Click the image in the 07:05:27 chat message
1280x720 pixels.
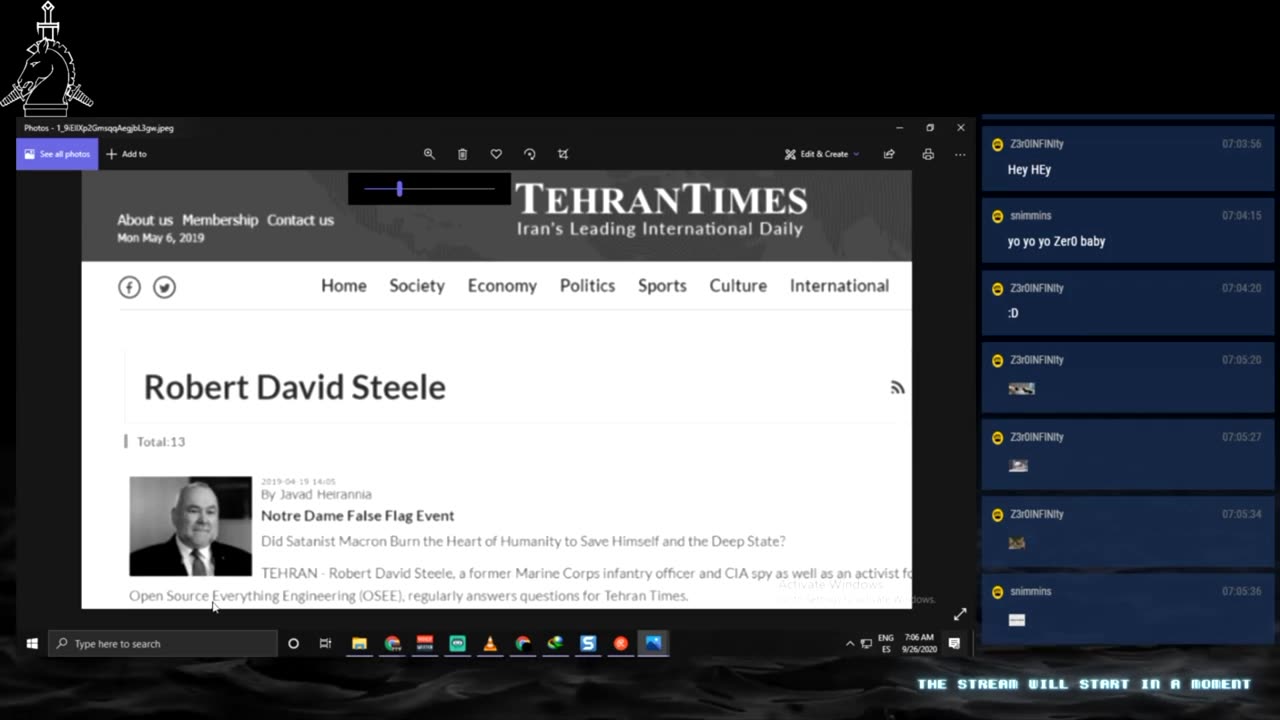point(1018,466)
